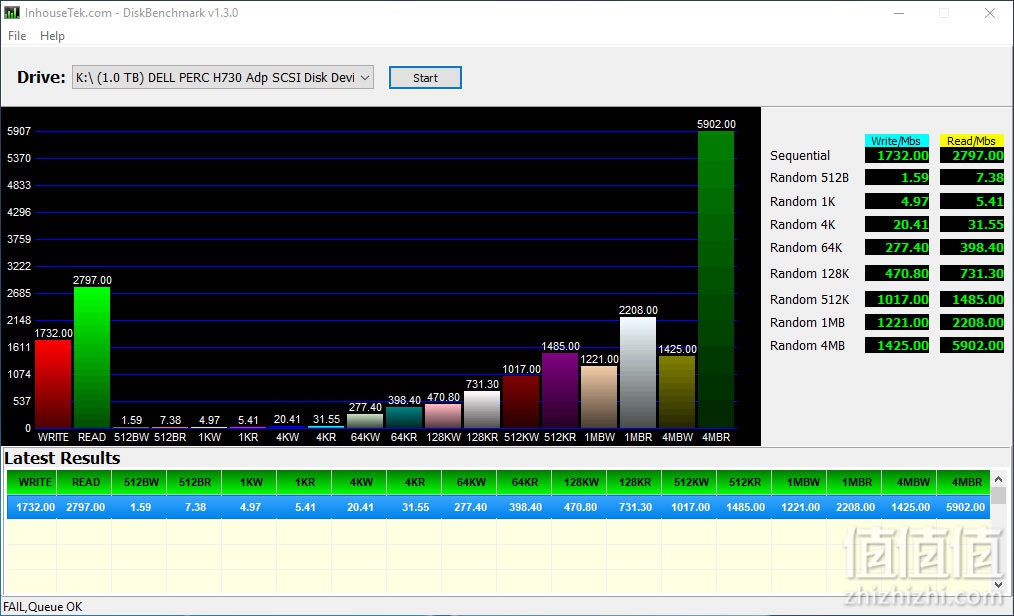1014x616 pixels.
Task: Close the DiskBenchmark window
Action: pyautogui.click(x=989, y=13)
